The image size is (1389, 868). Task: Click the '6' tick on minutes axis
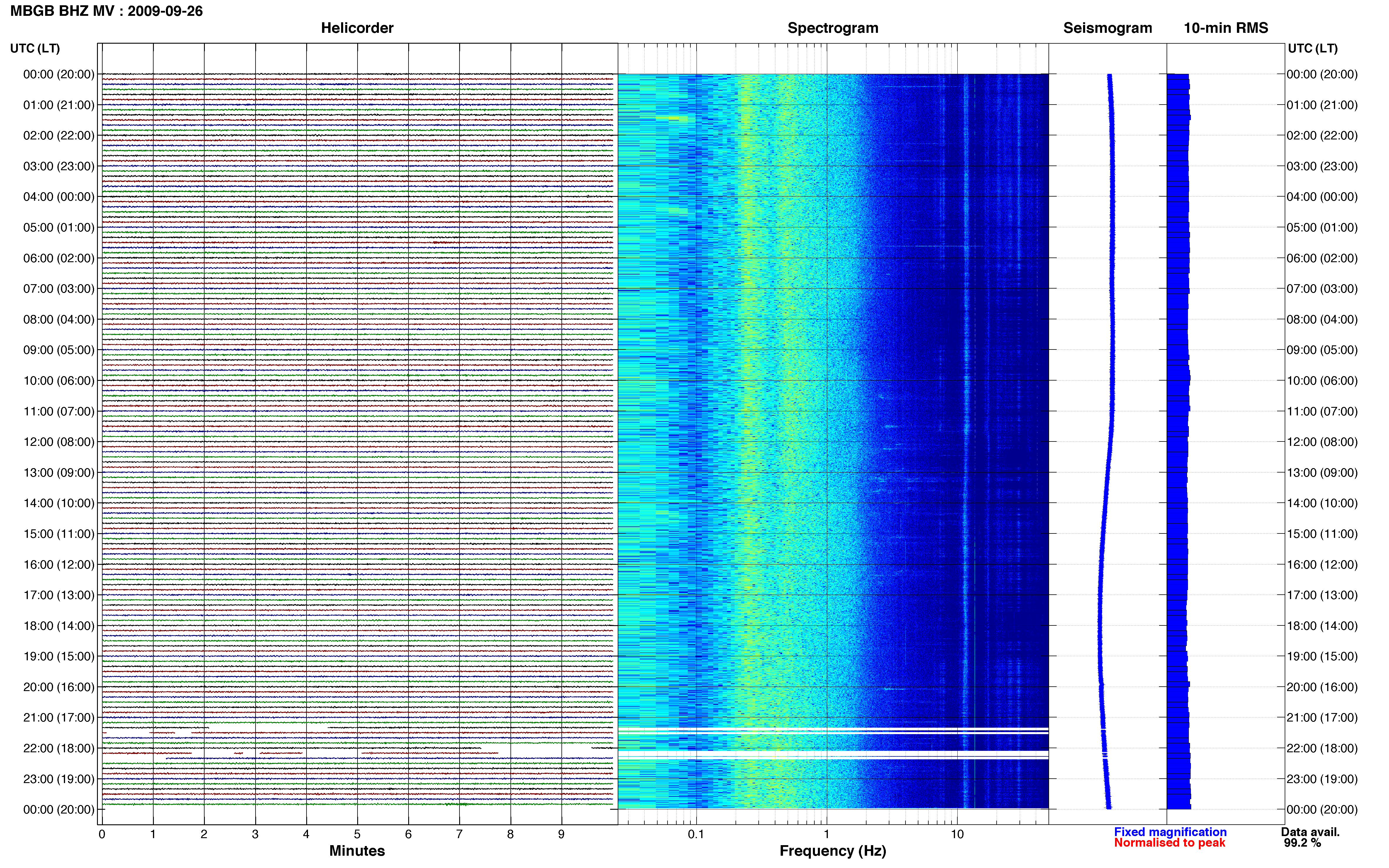coord(408,834)
